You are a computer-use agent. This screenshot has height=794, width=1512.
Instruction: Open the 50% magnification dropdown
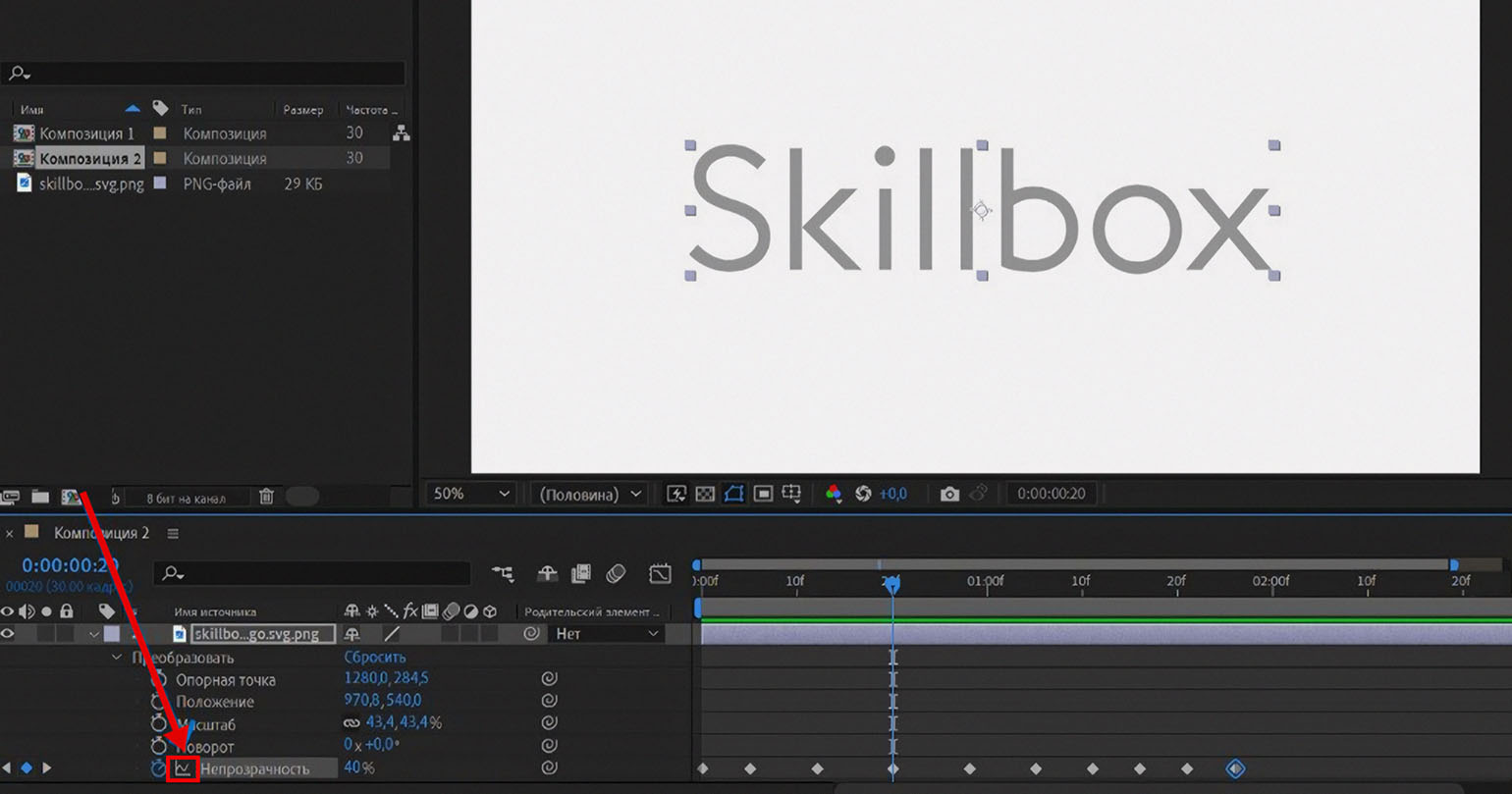click(471, 494)
